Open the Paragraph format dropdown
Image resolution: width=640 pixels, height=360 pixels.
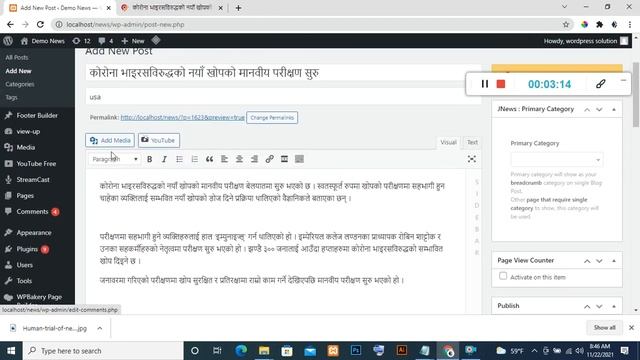(114, 159)
